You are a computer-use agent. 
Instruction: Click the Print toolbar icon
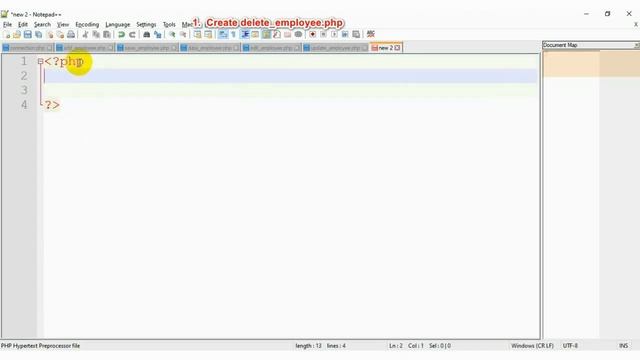click(x=71, y=35)
